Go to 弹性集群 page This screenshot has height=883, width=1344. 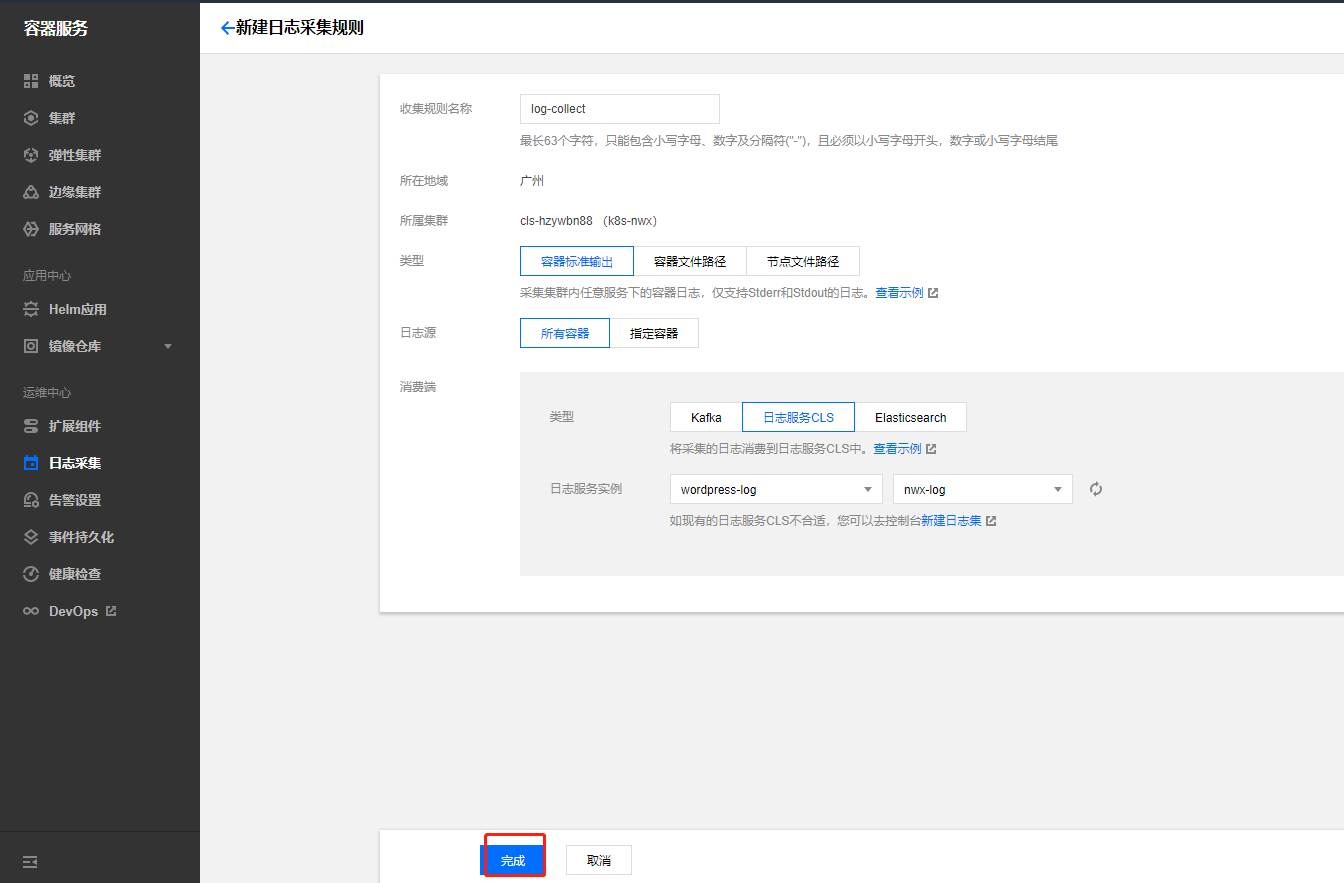tap(75, 155)
